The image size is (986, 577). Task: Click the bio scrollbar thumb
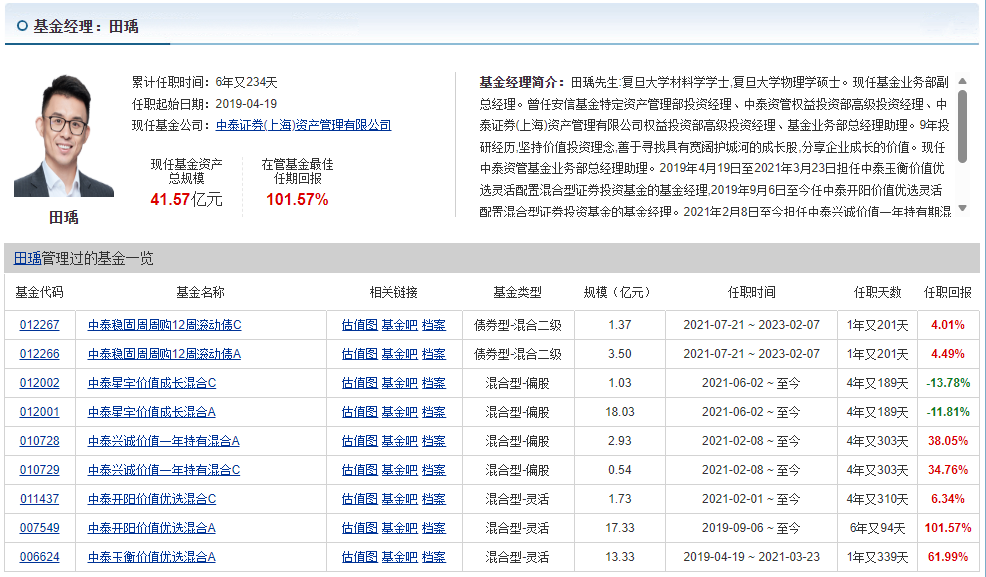coord(962,126)
